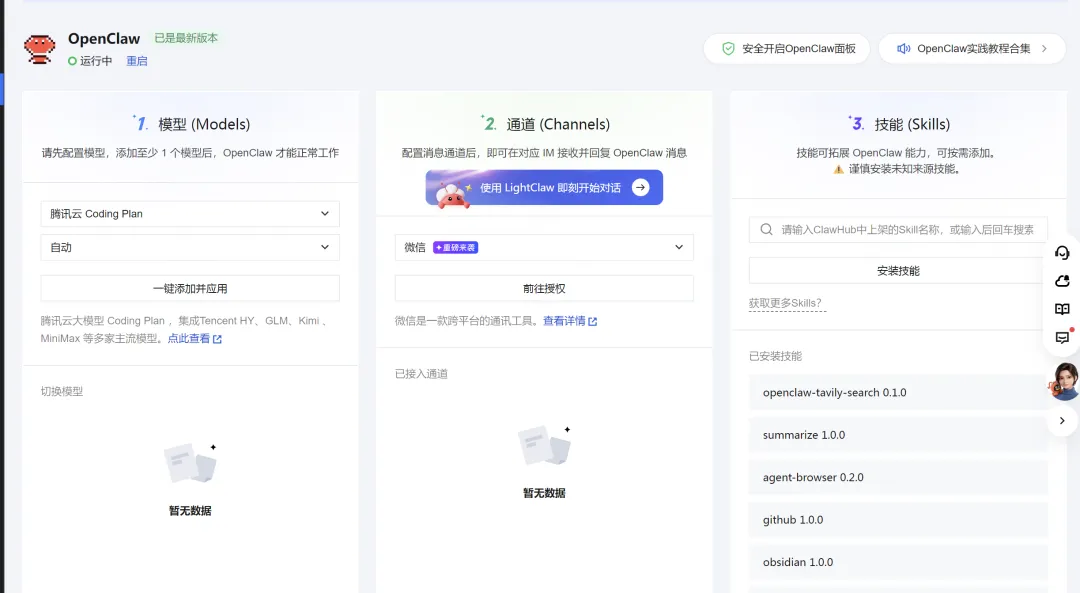1080x593 pixels.
Task: Click the 已接入通道 section label
Action: [422, 374]
